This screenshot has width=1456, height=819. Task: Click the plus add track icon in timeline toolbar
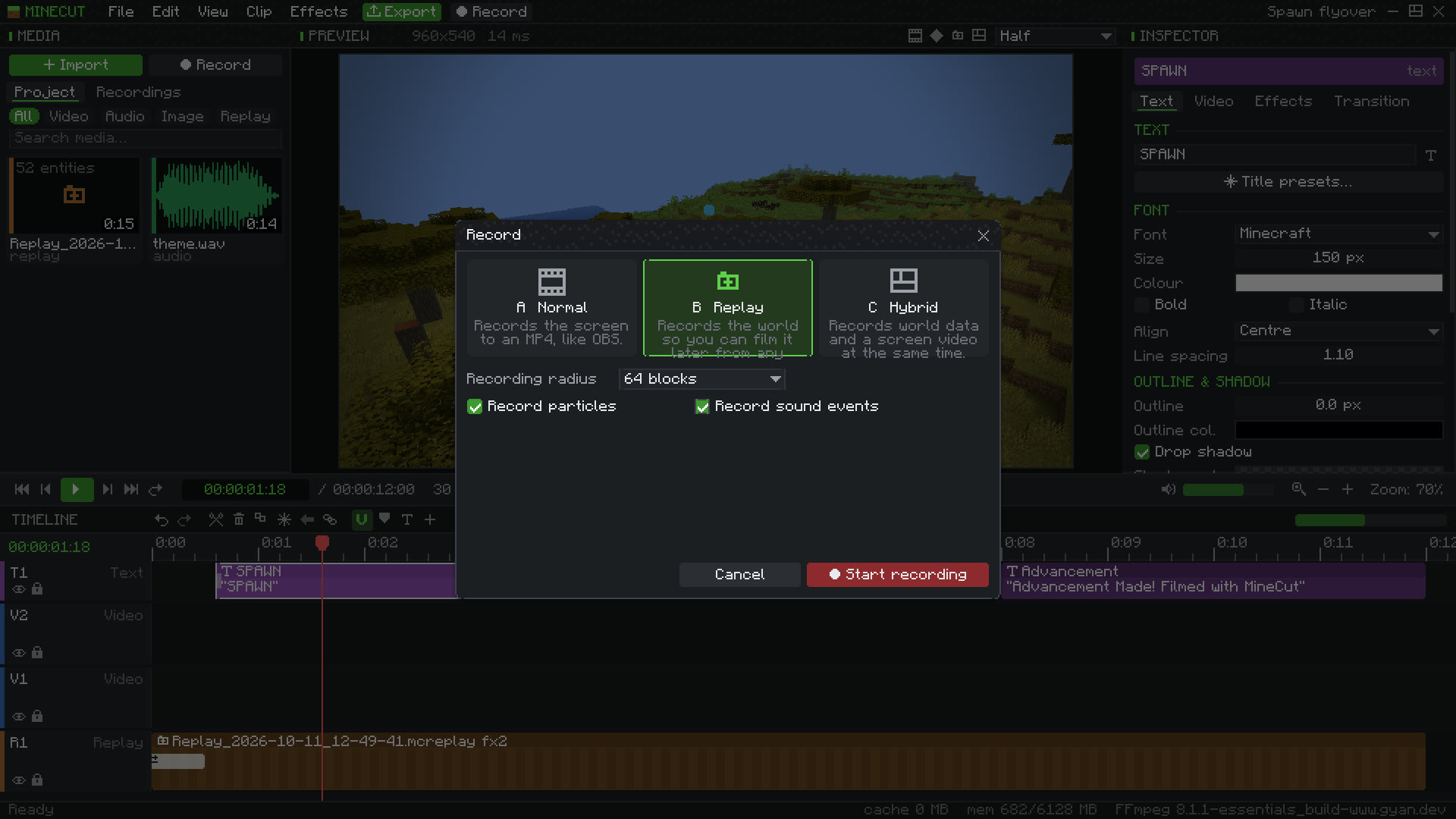coord(430,519)
